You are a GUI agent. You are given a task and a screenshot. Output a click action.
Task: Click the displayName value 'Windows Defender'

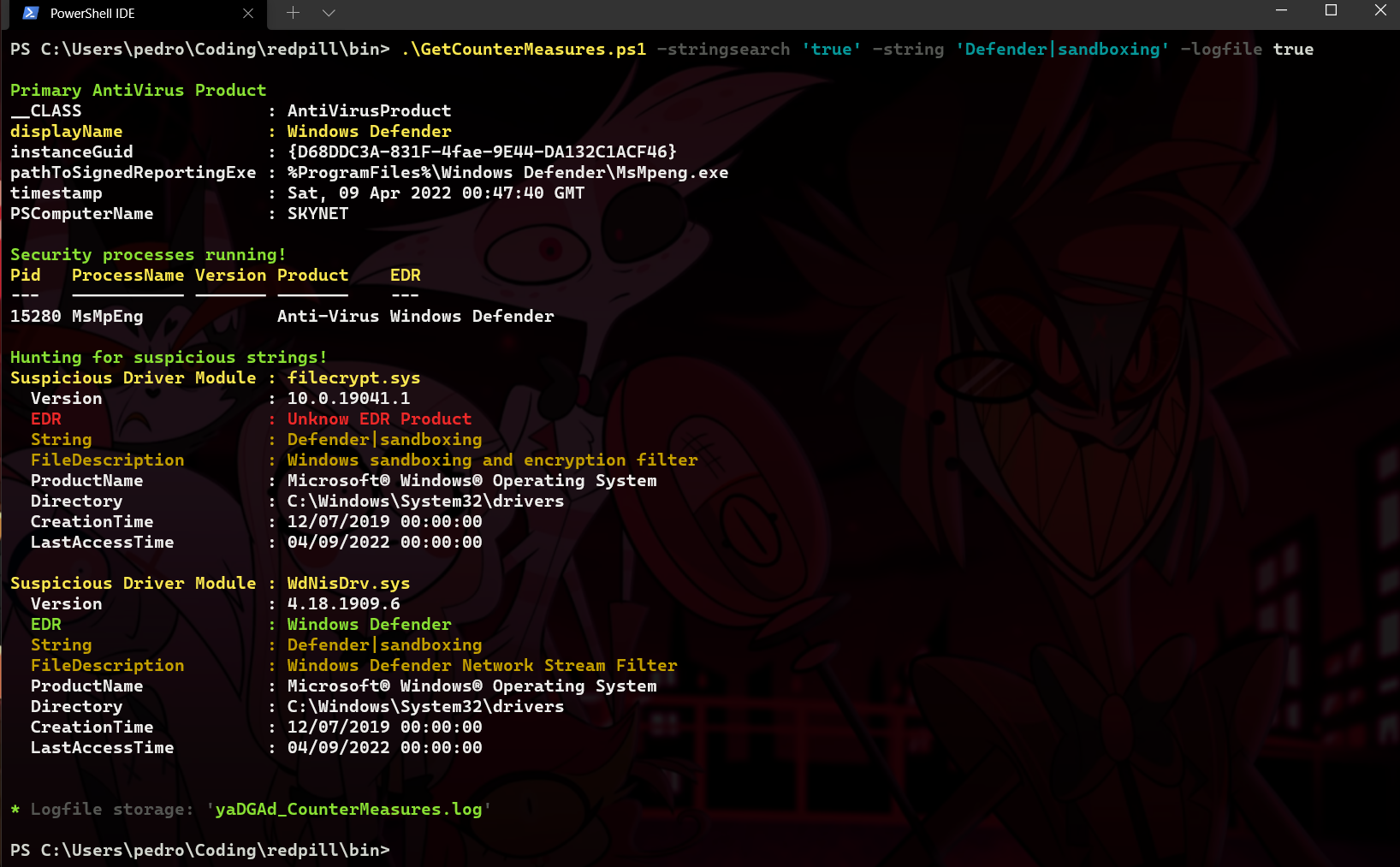point(369,131)
